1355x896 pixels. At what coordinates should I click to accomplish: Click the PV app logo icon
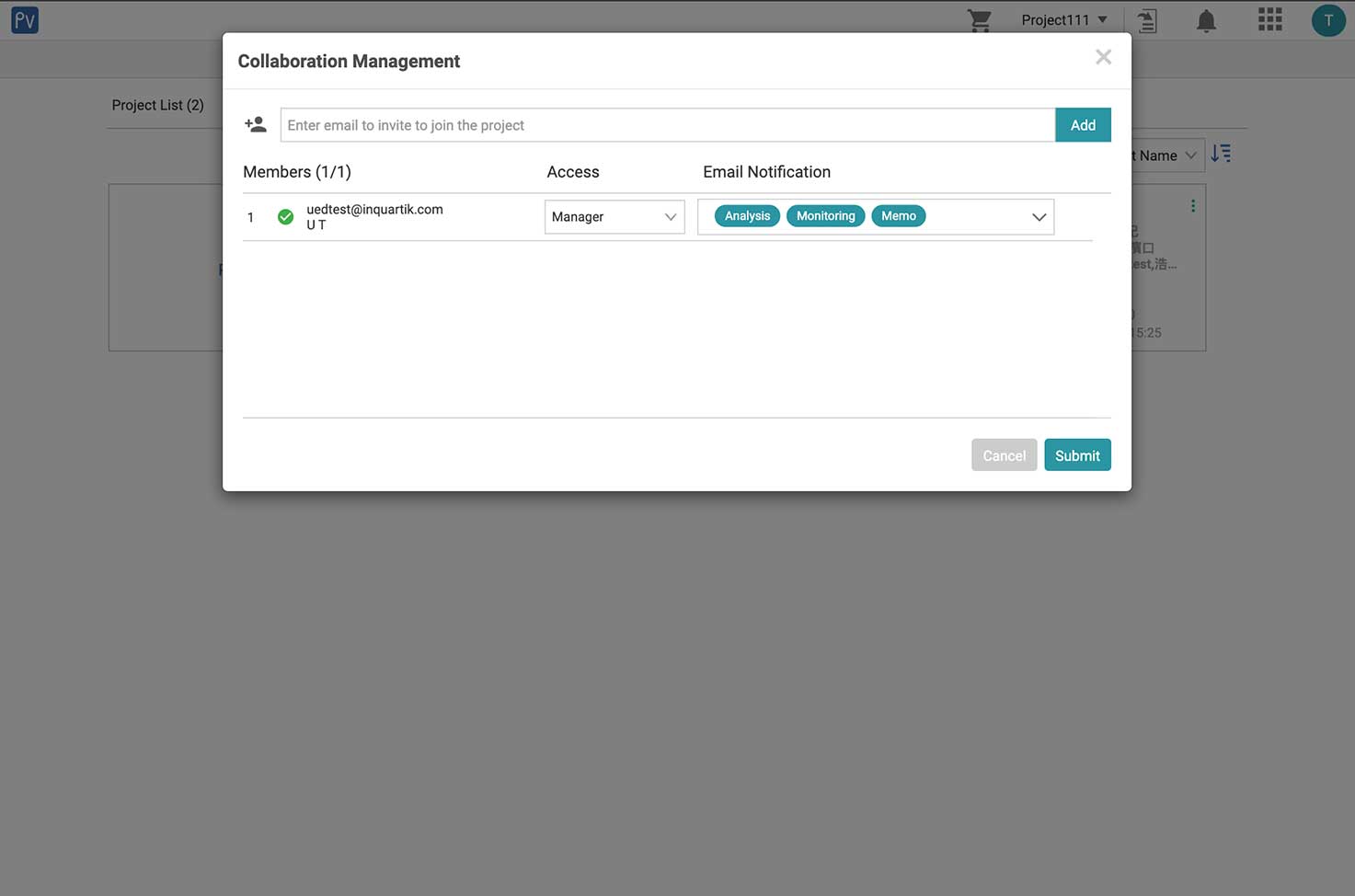tap(25, 20)
